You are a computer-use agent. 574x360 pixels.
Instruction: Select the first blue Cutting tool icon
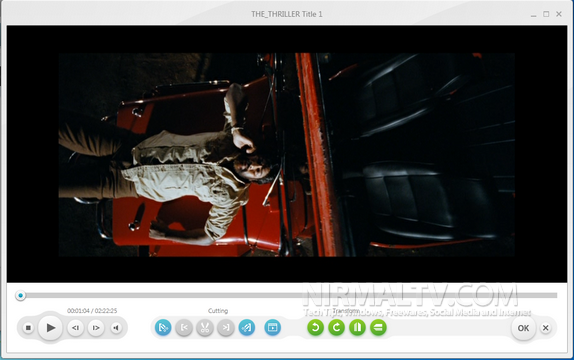click(163, 327)
